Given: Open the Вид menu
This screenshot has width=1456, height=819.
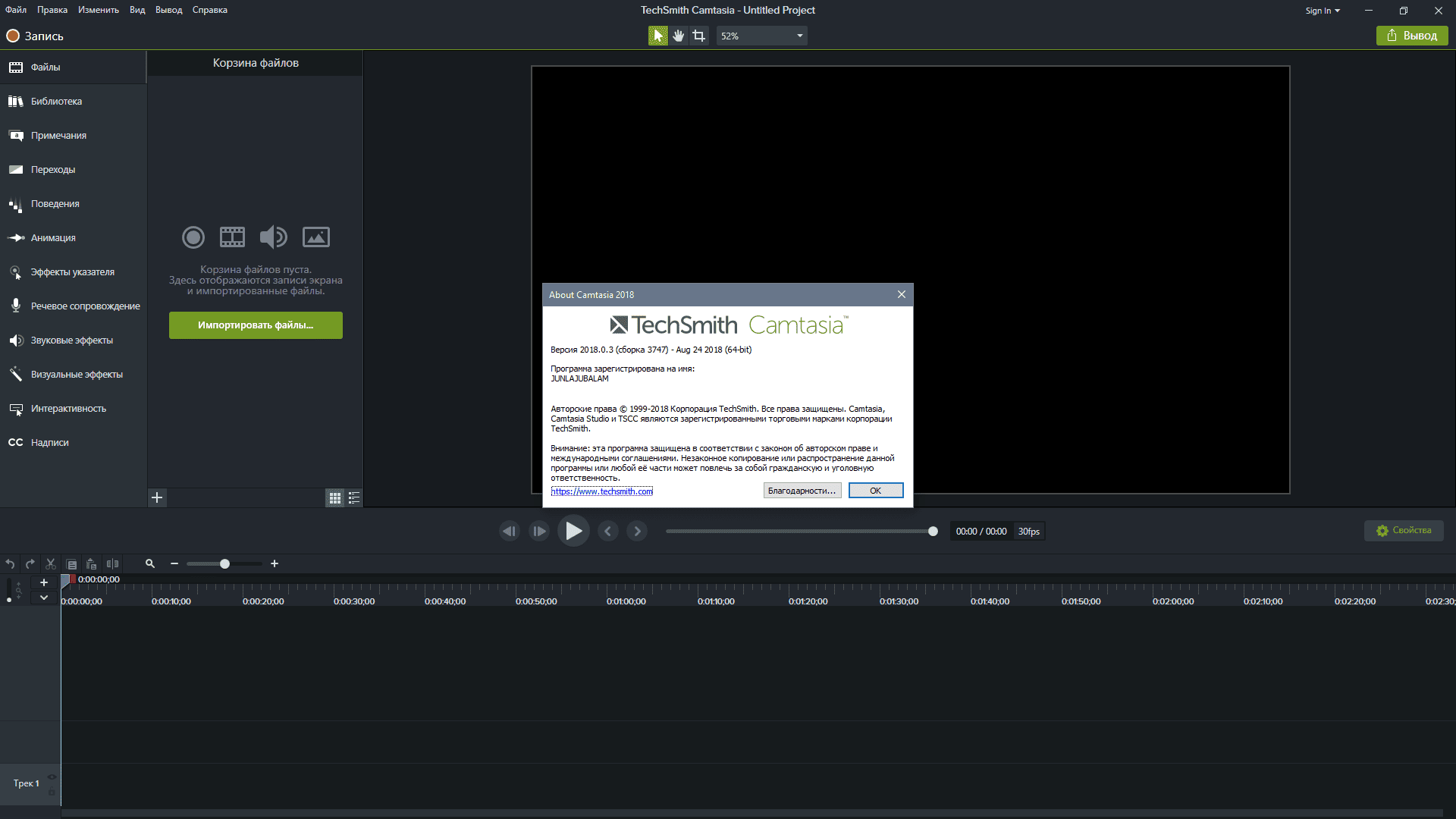Looking at the screenshot, I should pos(137,10).
